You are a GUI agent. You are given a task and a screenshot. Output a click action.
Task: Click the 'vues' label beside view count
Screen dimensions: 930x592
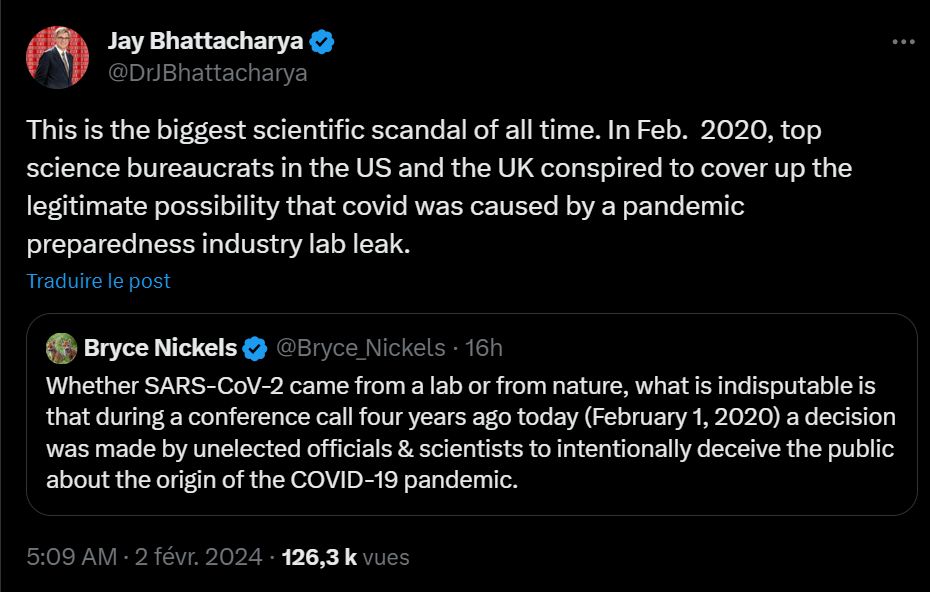(386, 557)
